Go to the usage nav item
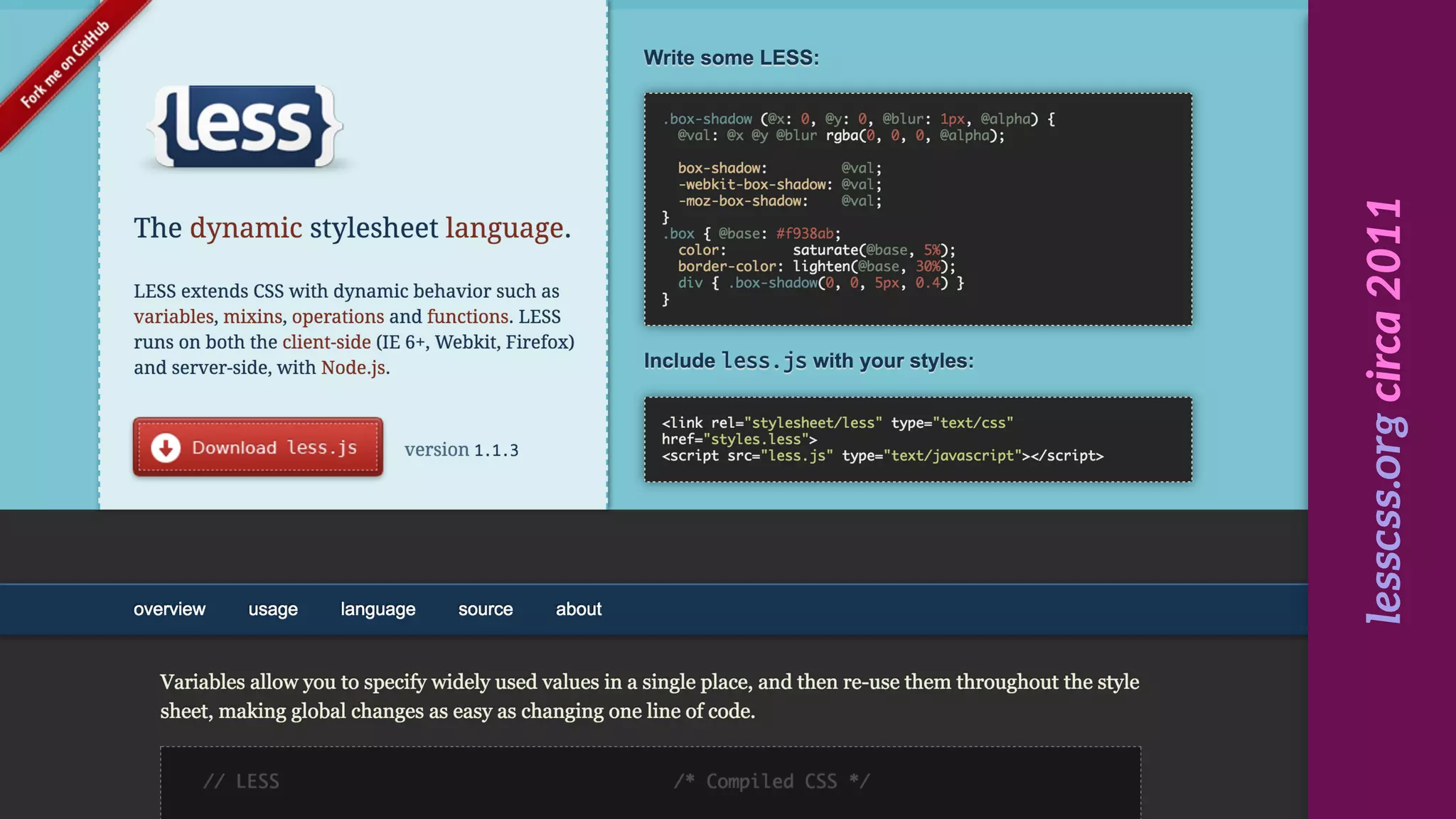This screenshot has width=1456, height=819. tap(273, 609)
